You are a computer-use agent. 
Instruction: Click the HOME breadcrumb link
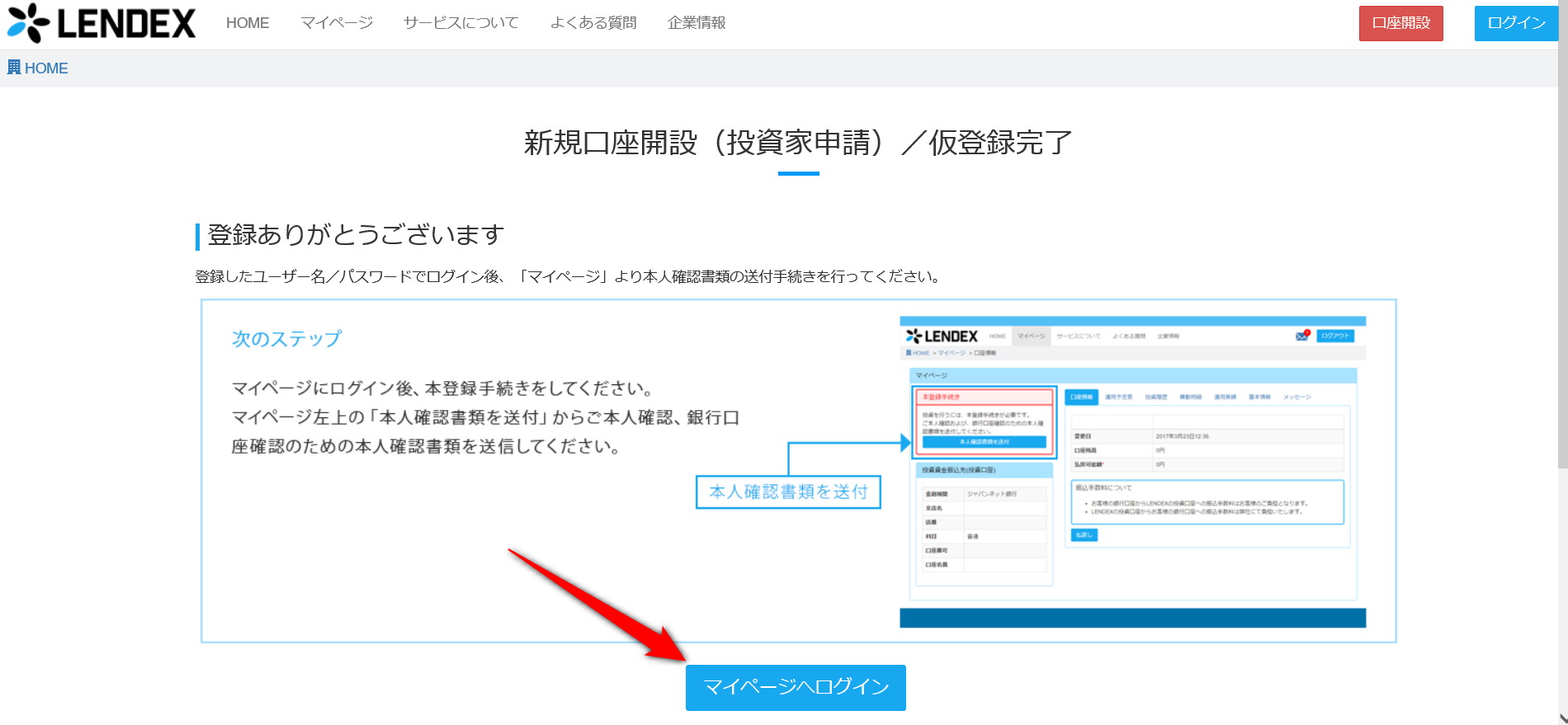pyautogui.click(x=46, y=68)
